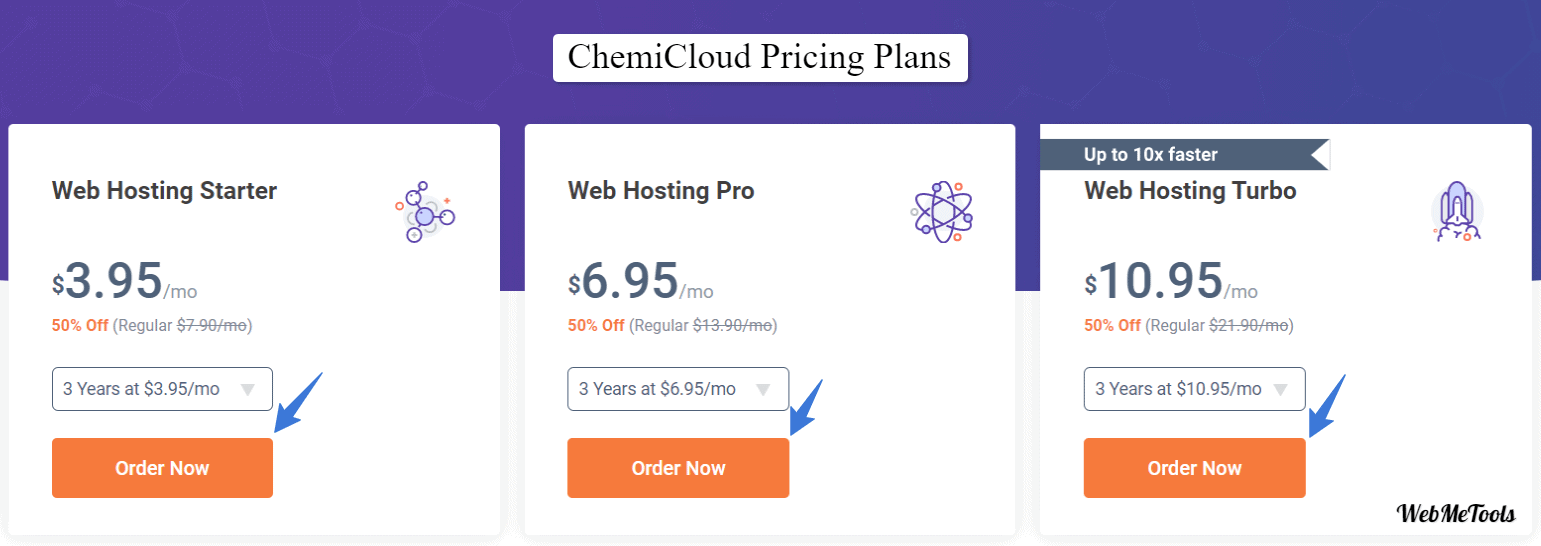Viewport: 1541px width, 546px height.
Task: Click the Regular $7.90/mo strikethrough price
Action: click(x=182, y=325)
